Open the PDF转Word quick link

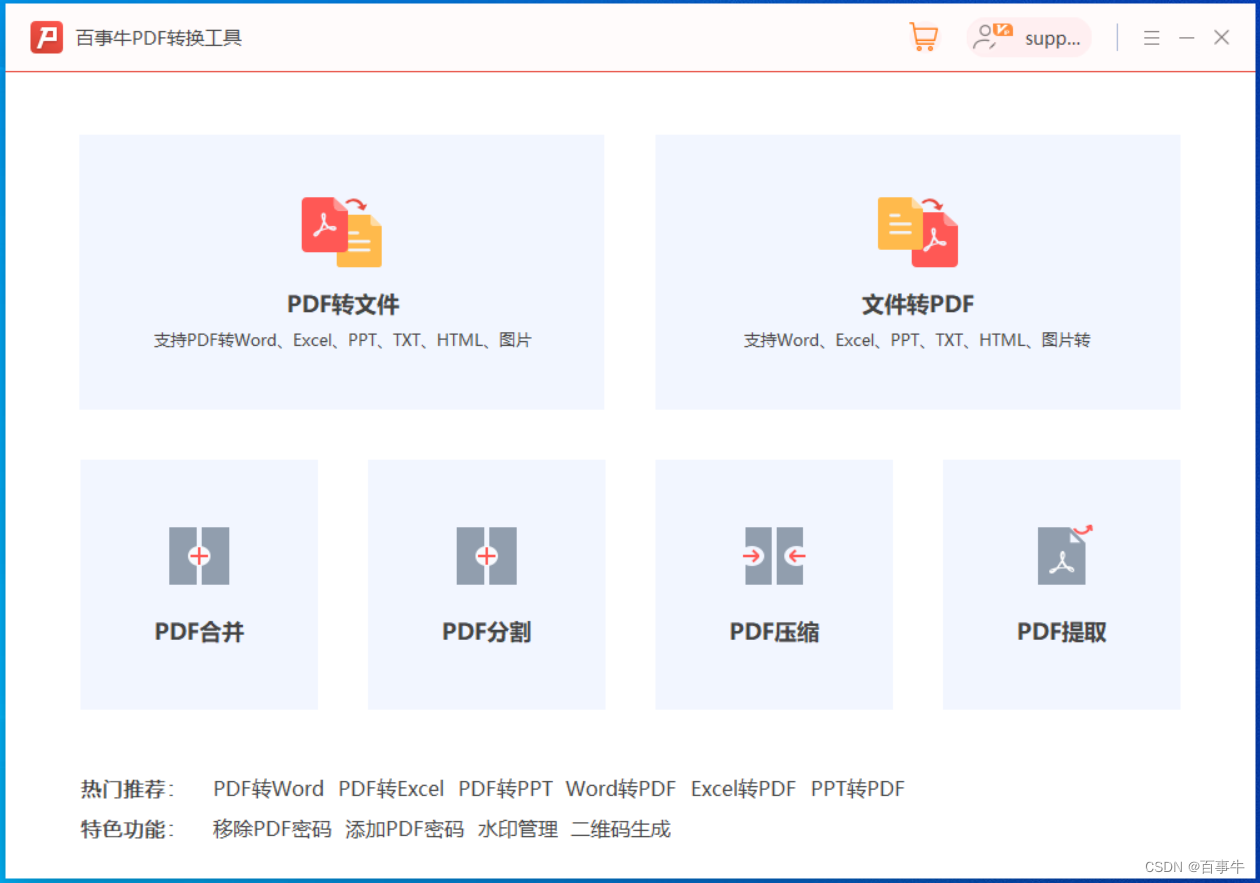coord(269,789)
